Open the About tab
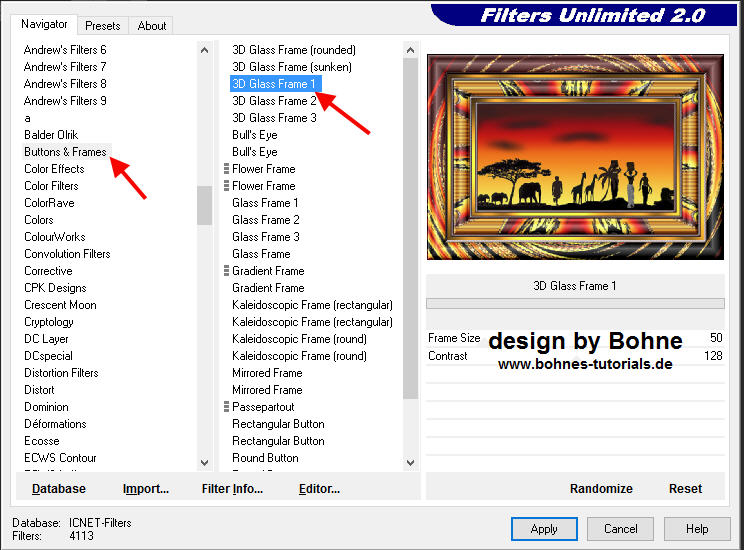 coord(152,25)
